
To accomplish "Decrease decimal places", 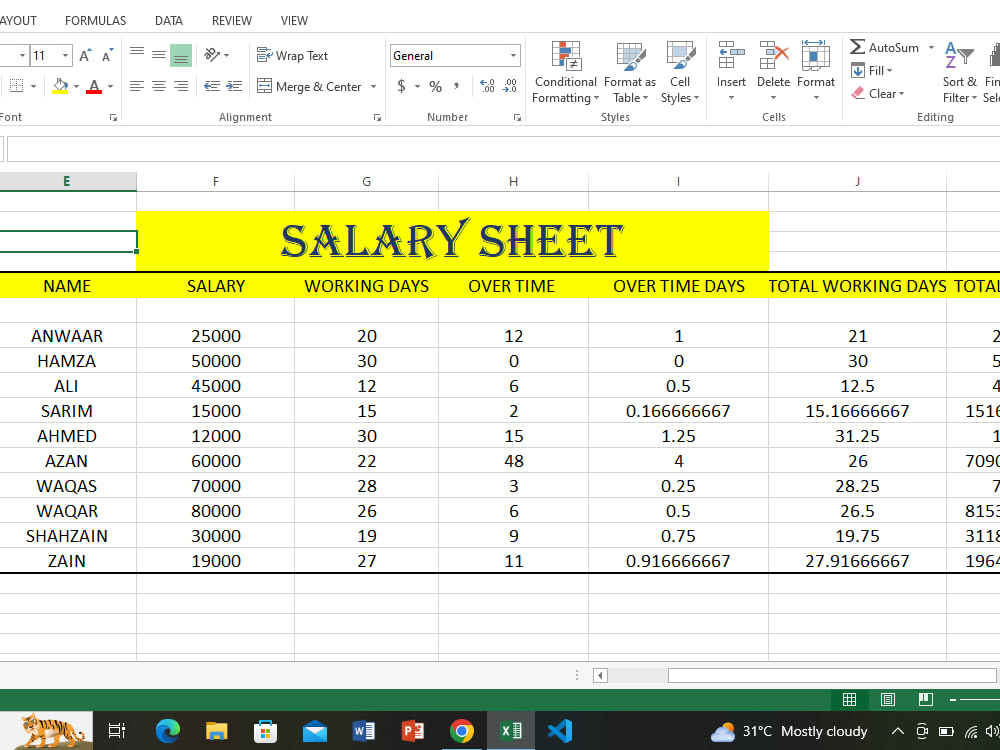I will [510, 86].
